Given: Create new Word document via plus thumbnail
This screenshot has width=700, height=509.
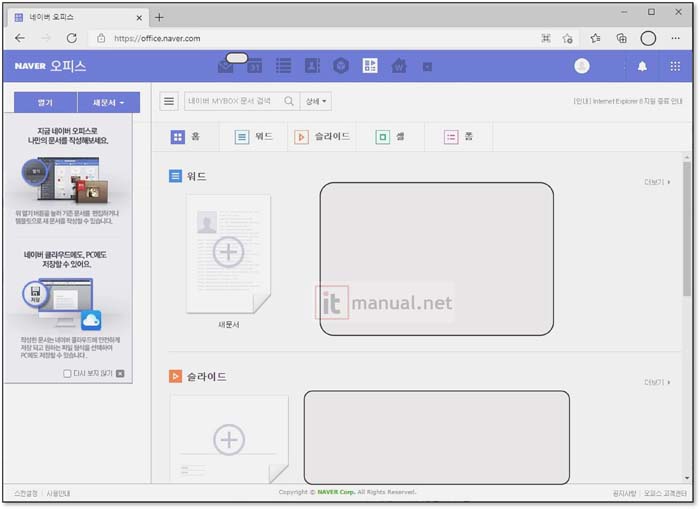Looking at the screenshot, I should click(229, 253).
